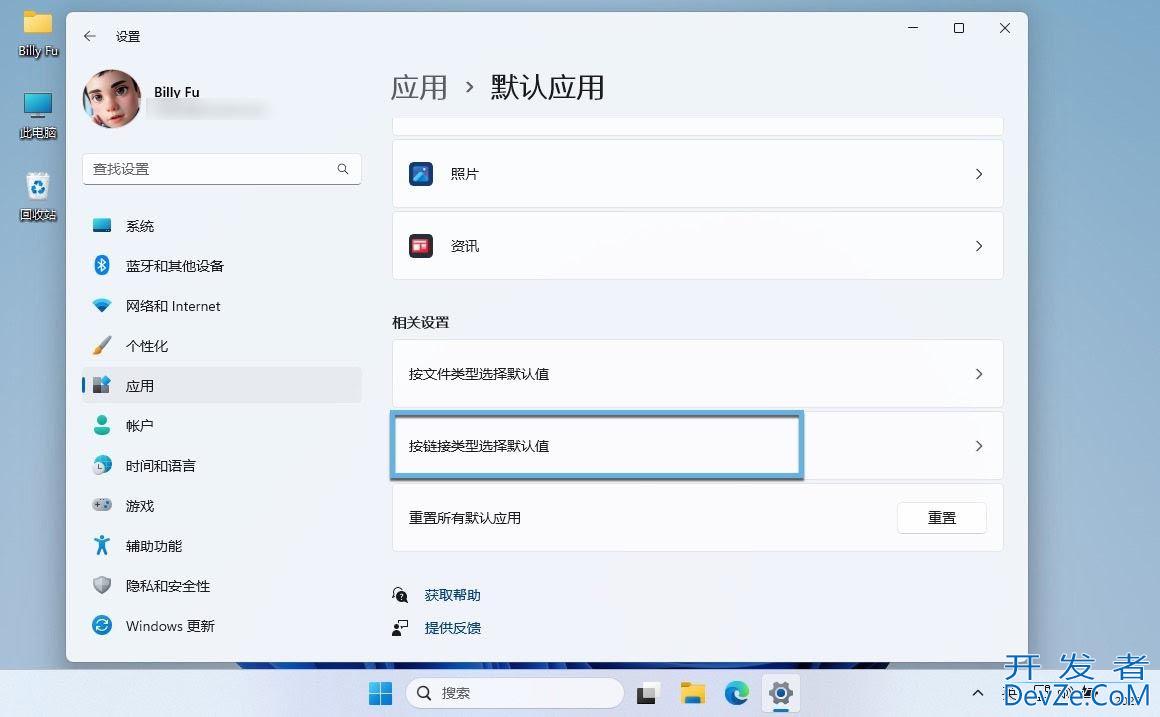Open 帐户 settings
Screen dimensions: 1160x717
[x=221, y=425]
